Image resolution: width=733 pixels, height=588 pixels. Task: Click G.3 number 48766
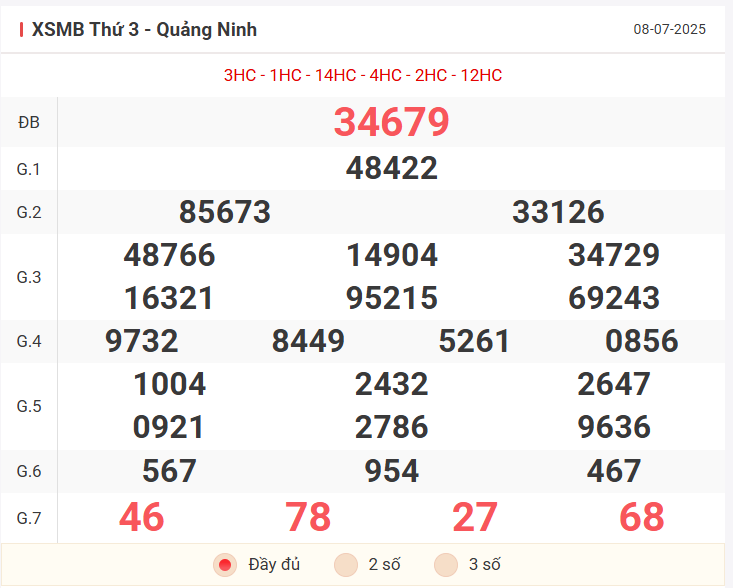point(169,255)
